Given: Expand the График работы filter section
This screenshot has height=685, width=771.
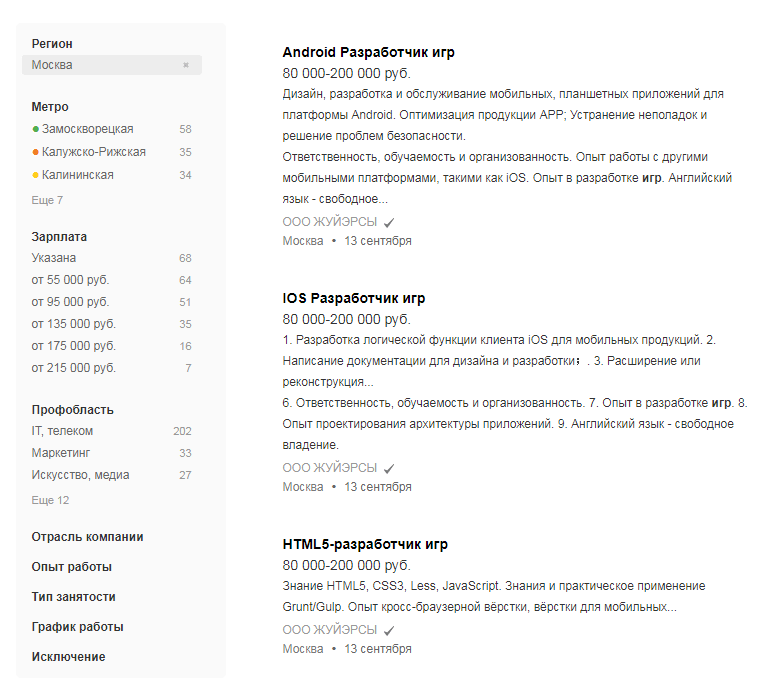Looking at the screenshot, I should [x=78, y=627].
